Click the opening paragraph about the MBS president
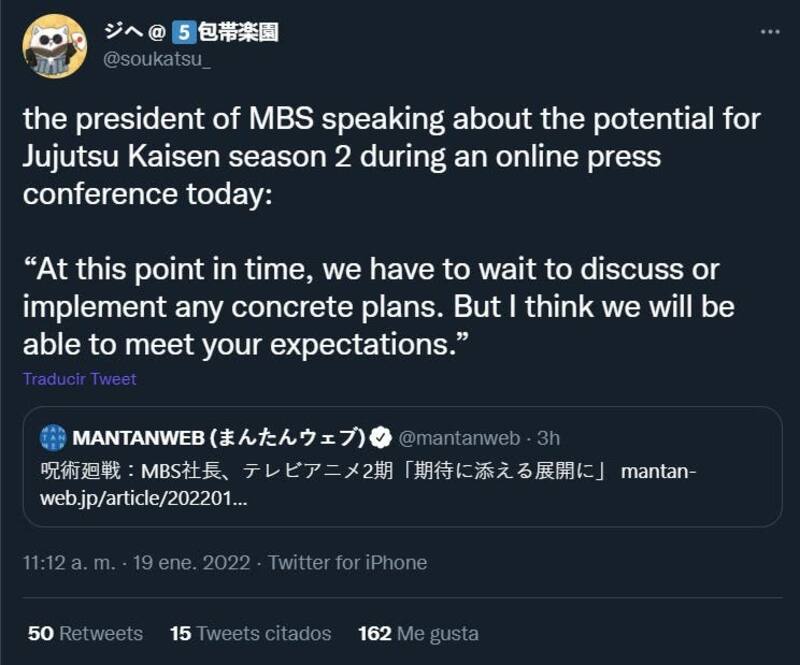 [391, 155]
